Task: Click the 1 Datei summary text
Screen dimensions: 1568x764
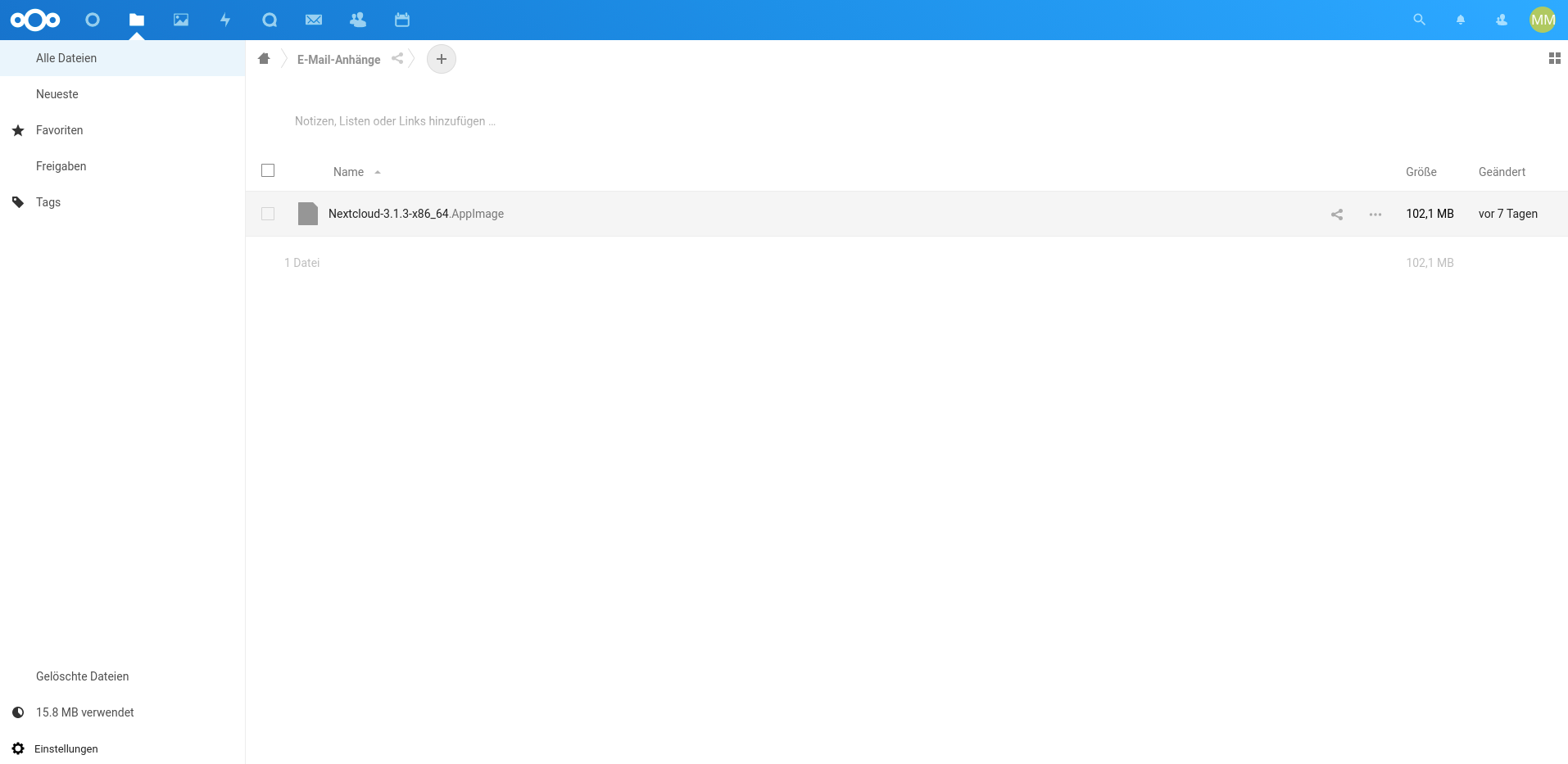Action: point(301,263)
